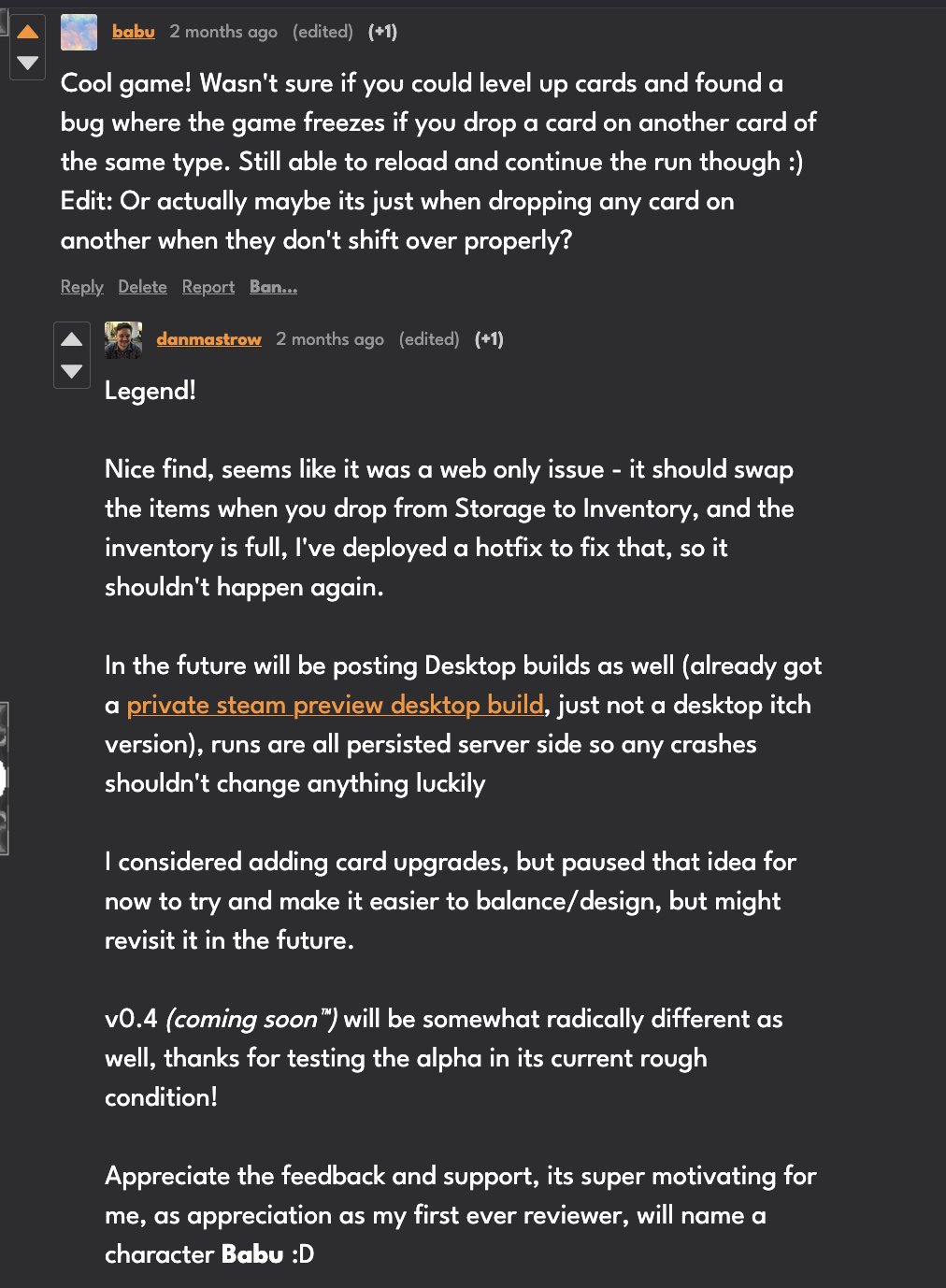
Task: Click danmastrow's "2 months ago" timestamp
Action: 330,339
